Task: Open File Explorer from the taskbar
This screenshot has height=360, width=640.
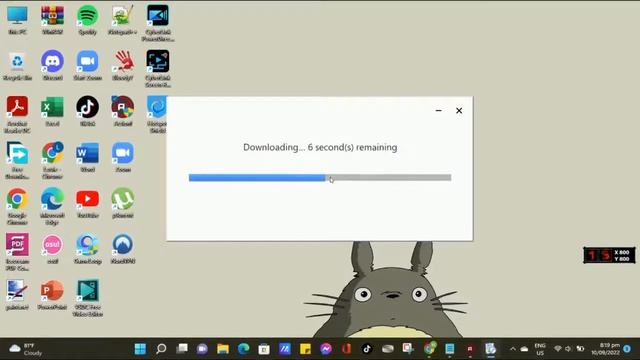Action: pyautogui.click(x=223, y=349)
